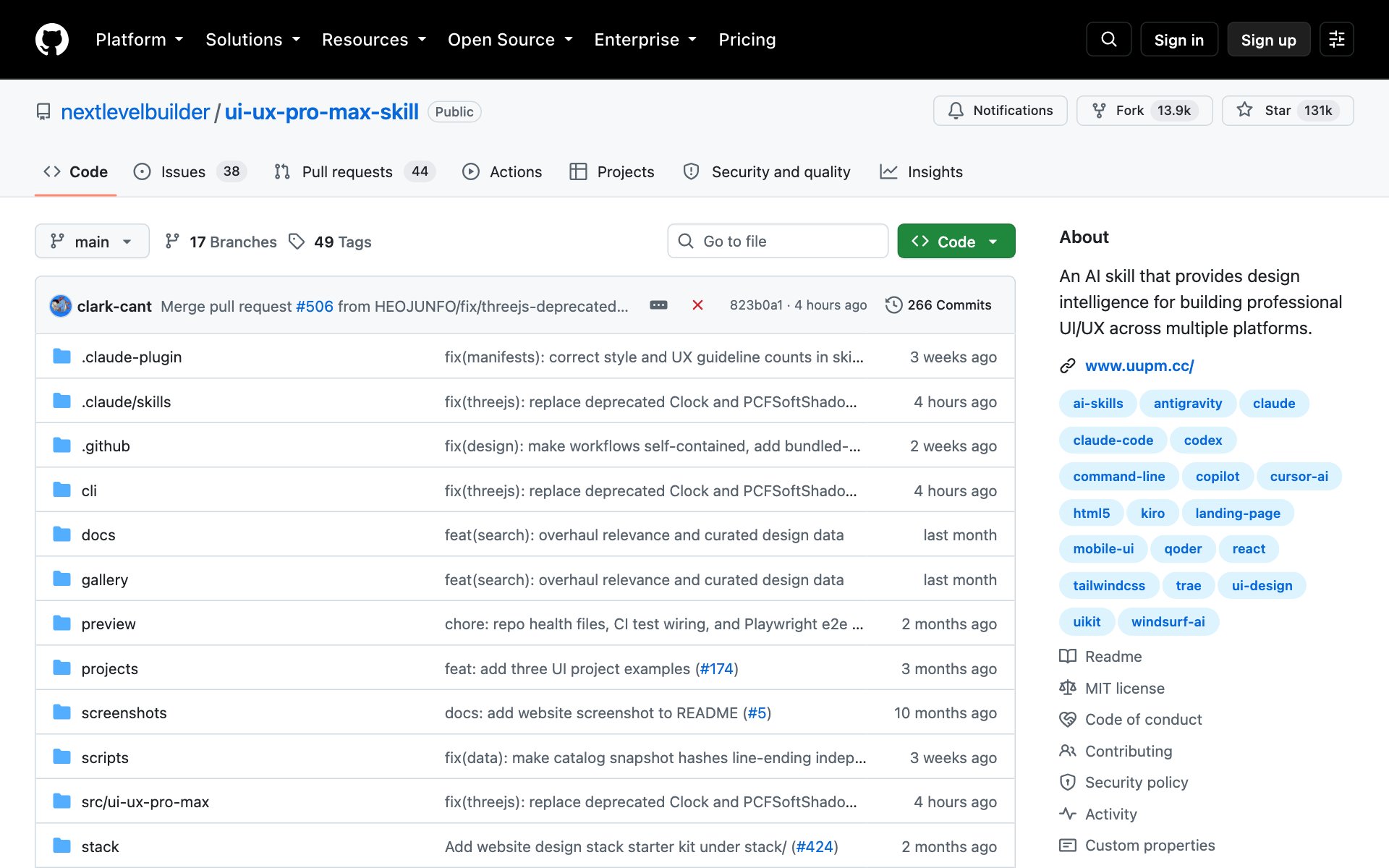The width and height of the screenshot is (1389, 868).
Task: Click the scripts folder icon
Action: [x=62, y=757]
